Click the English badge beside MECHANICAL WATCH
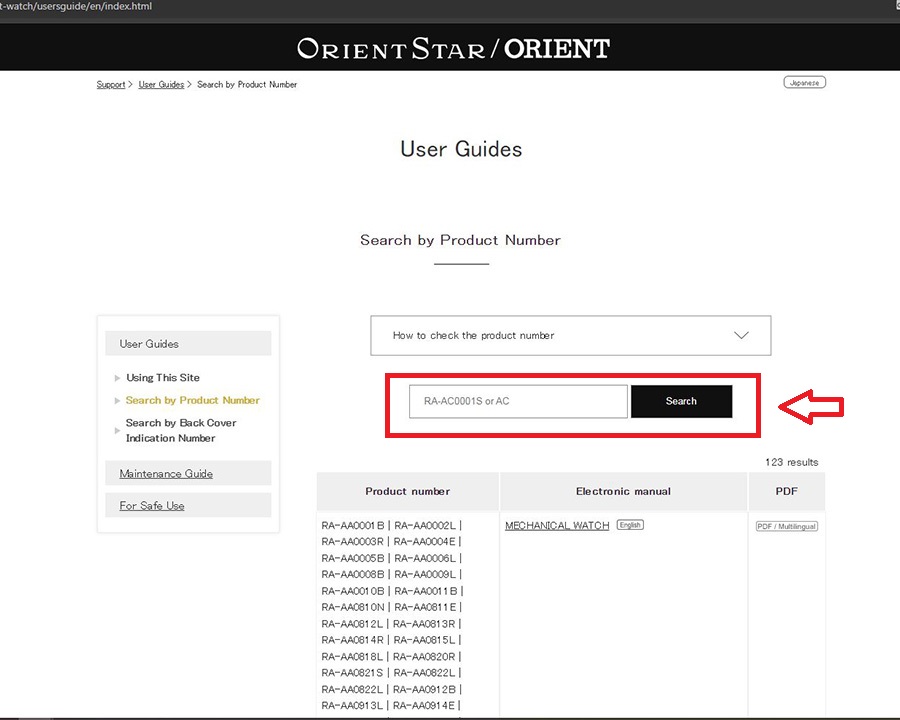900x720 pixels. (630, 525)
